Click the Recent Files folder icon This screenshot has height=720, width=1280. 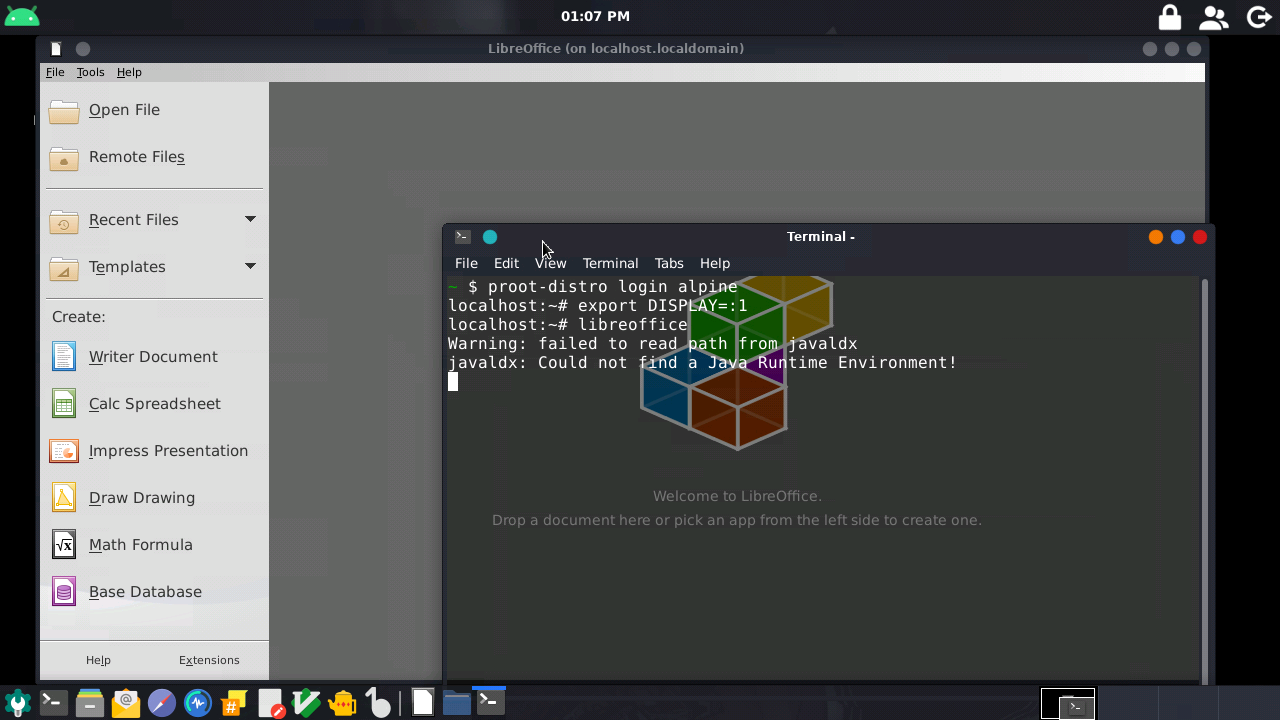pyautogui.click(x=64, y=220)
